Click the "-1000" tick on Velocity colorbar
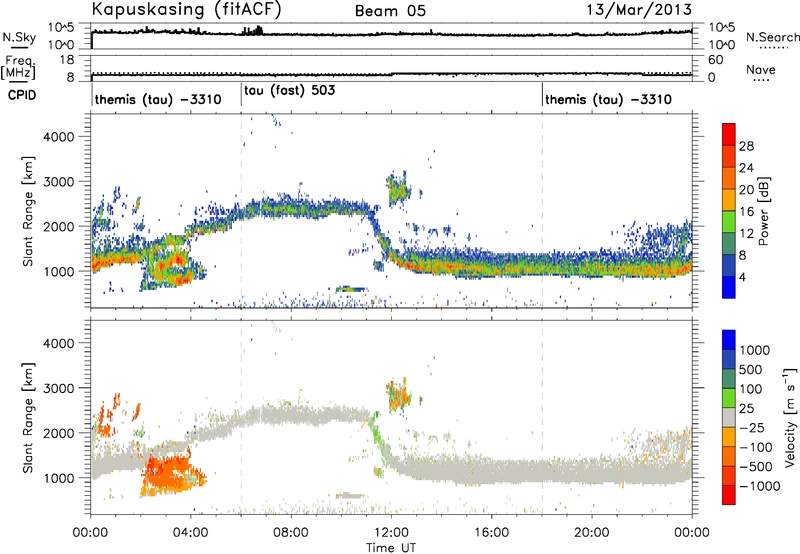800x554 pixels. point(759,486)
